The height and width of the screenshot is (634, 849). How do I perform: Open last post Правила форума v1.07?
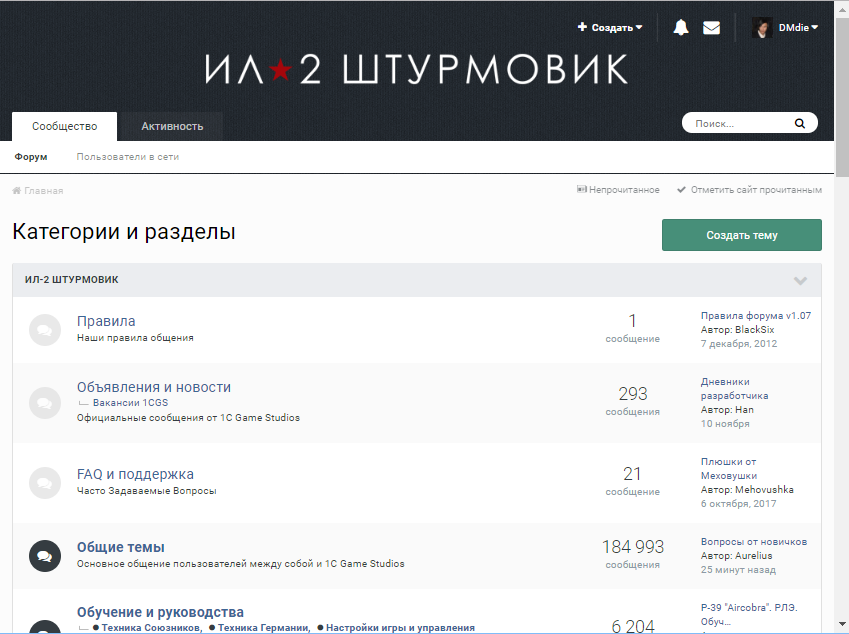click(x=756, y=316)
